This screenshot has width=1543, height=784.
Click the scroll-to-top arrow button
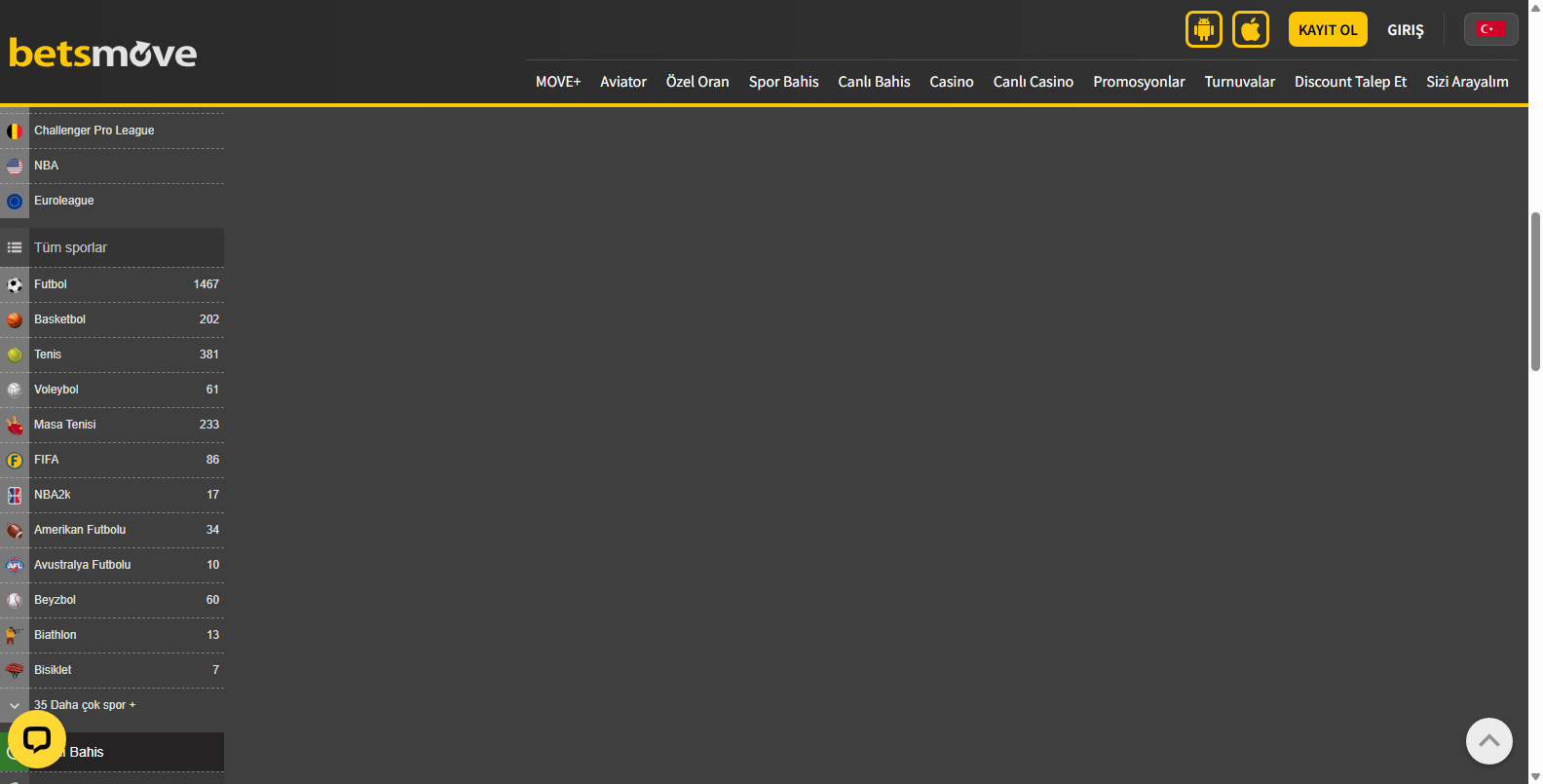click(x=1488, y=741)
